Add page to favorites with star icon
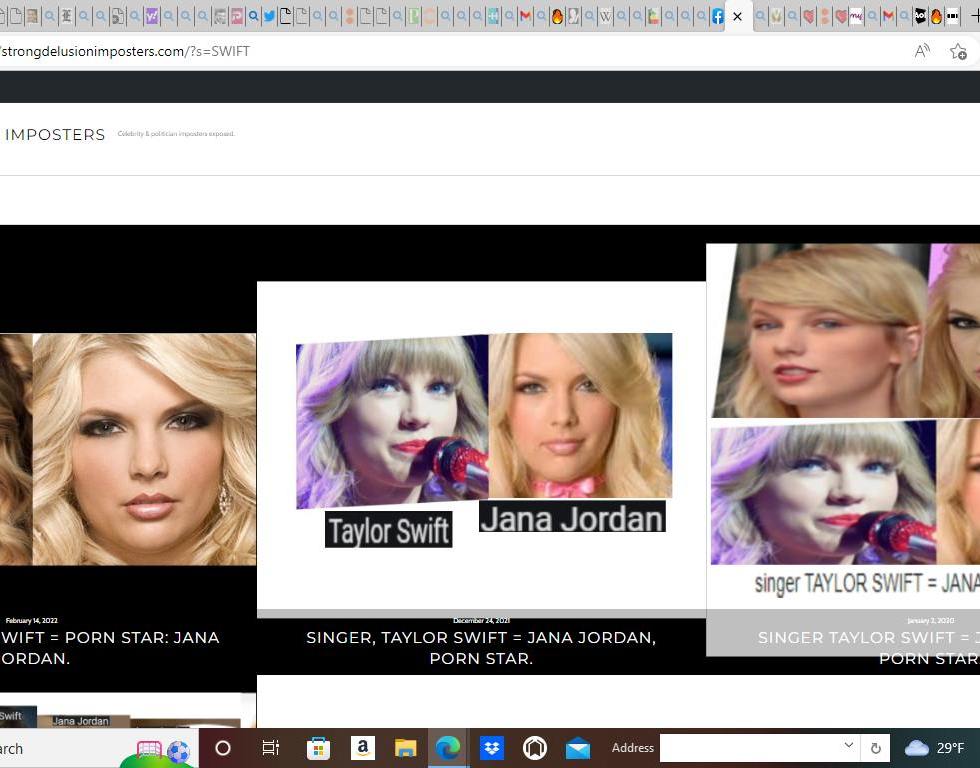Viewport: 980px width, 768px height. click(958, 51)
